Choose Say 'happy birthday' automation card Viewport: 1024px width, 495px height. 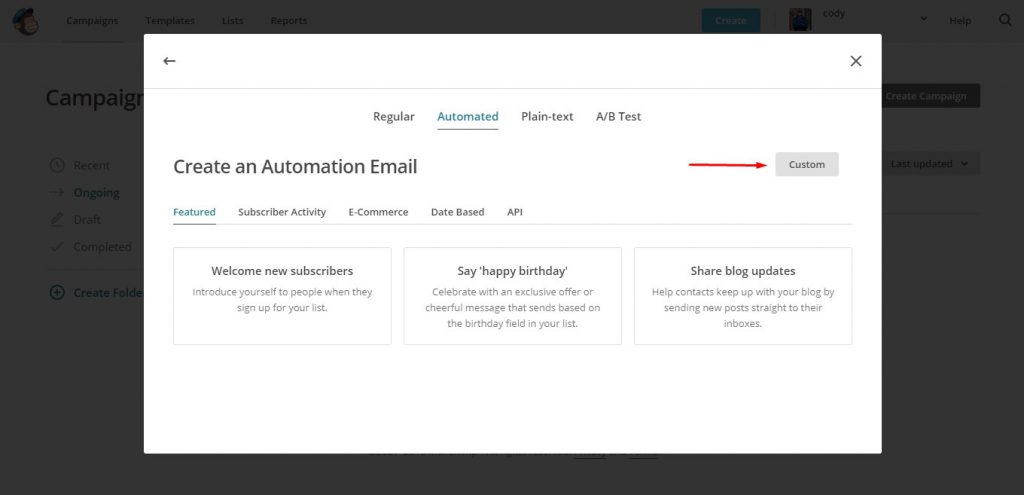[513, 296]
